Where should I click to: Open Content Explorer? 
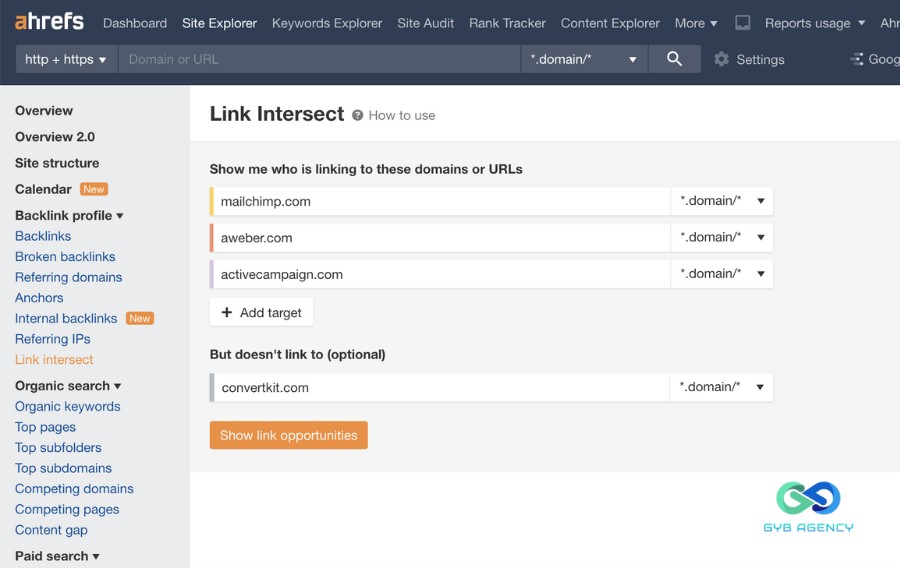(x=610, y=24)
